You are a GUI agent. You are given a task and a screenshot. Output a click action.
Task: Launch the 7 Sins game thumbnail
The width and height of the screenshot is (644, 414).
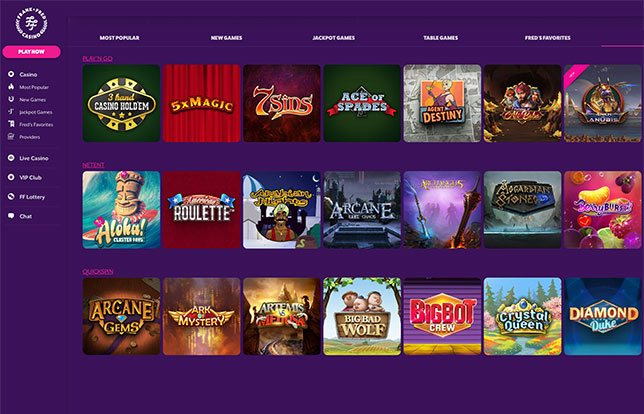coord(282,104)
